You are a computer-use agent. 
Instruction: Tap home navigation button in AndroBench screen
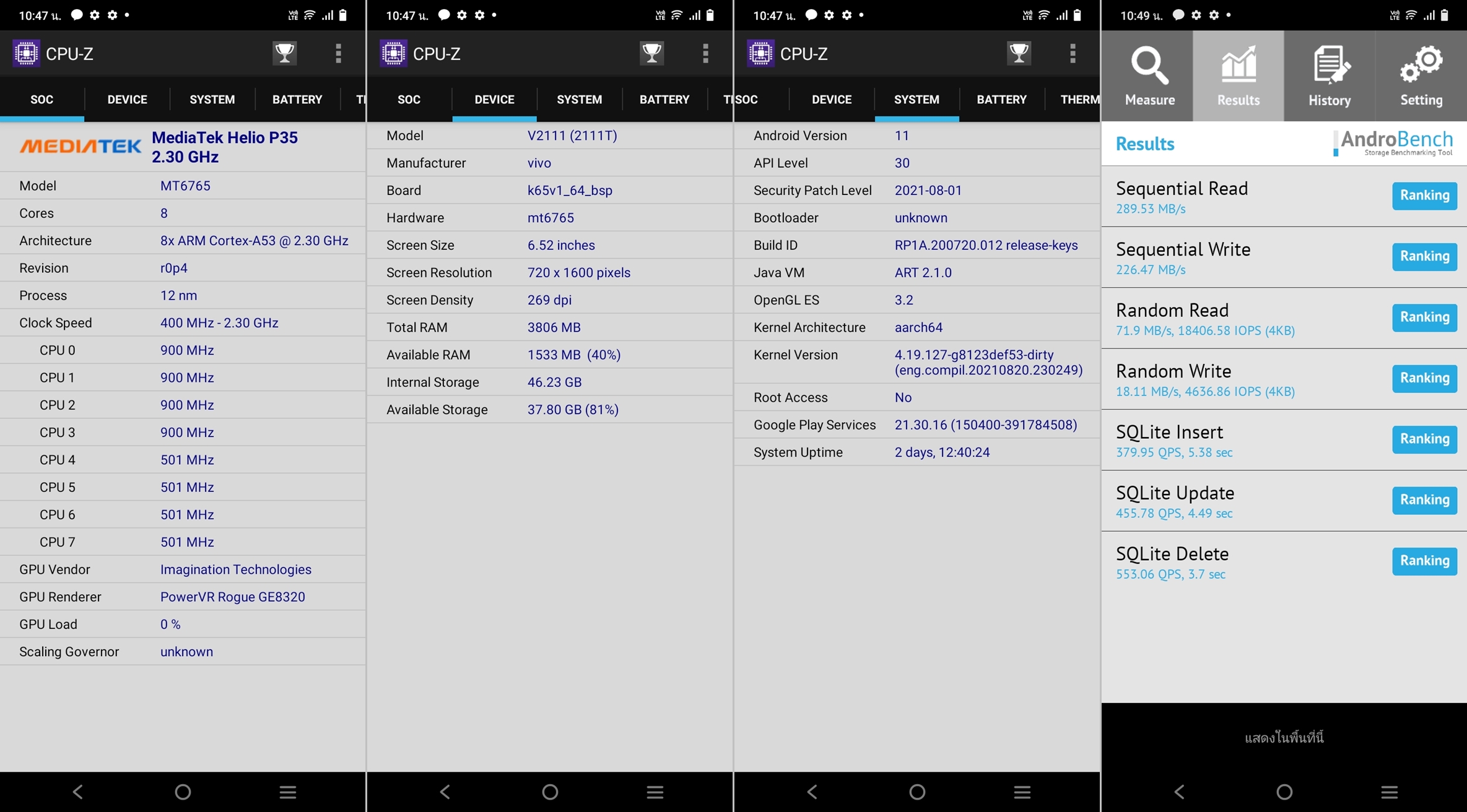[1284, 792]
